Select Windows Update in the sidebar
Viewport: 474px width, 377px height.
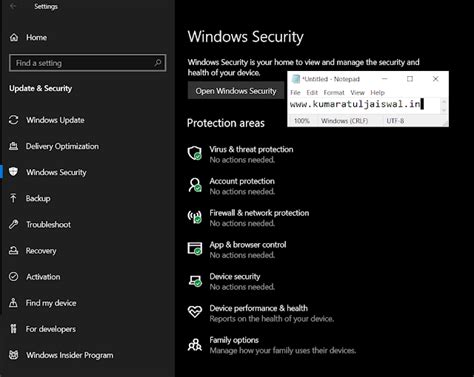[x=55, y=120]
